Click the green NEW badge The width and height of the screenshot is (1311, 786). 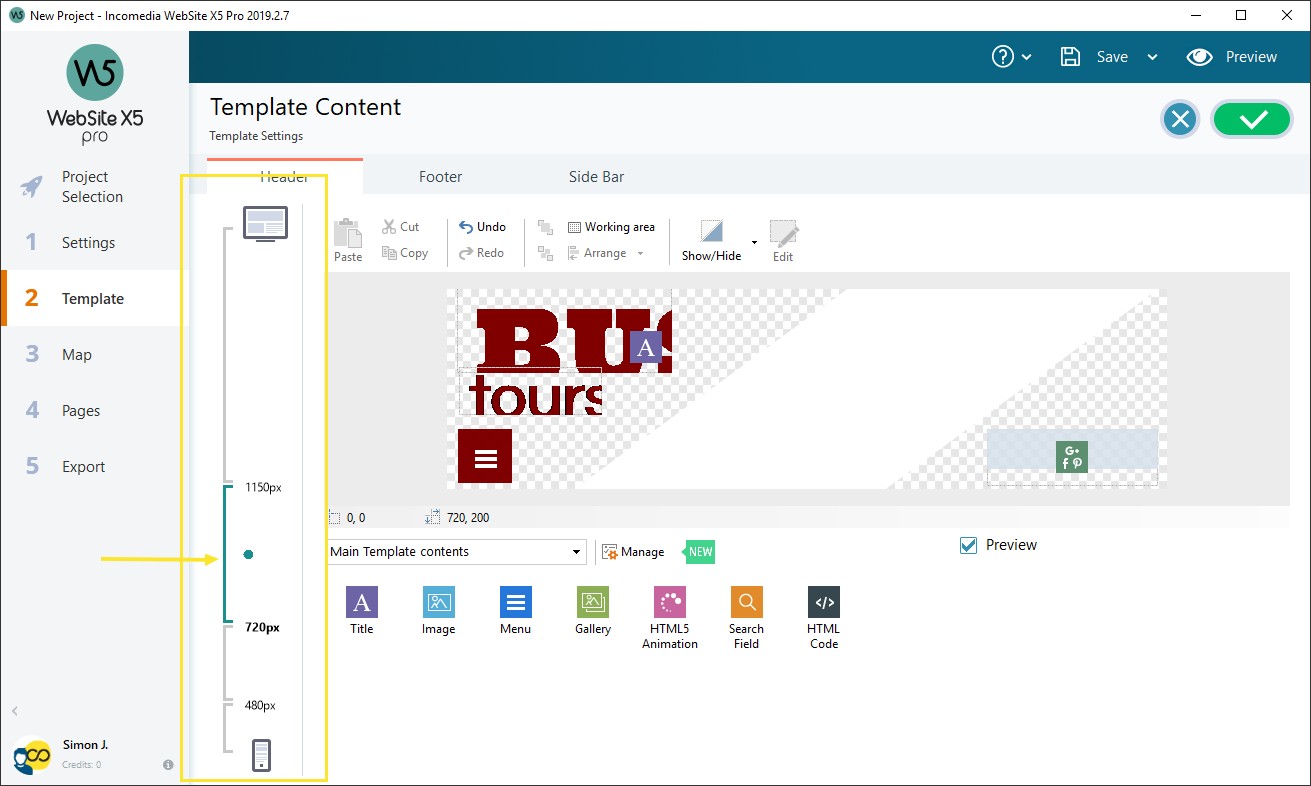[699, 552]
